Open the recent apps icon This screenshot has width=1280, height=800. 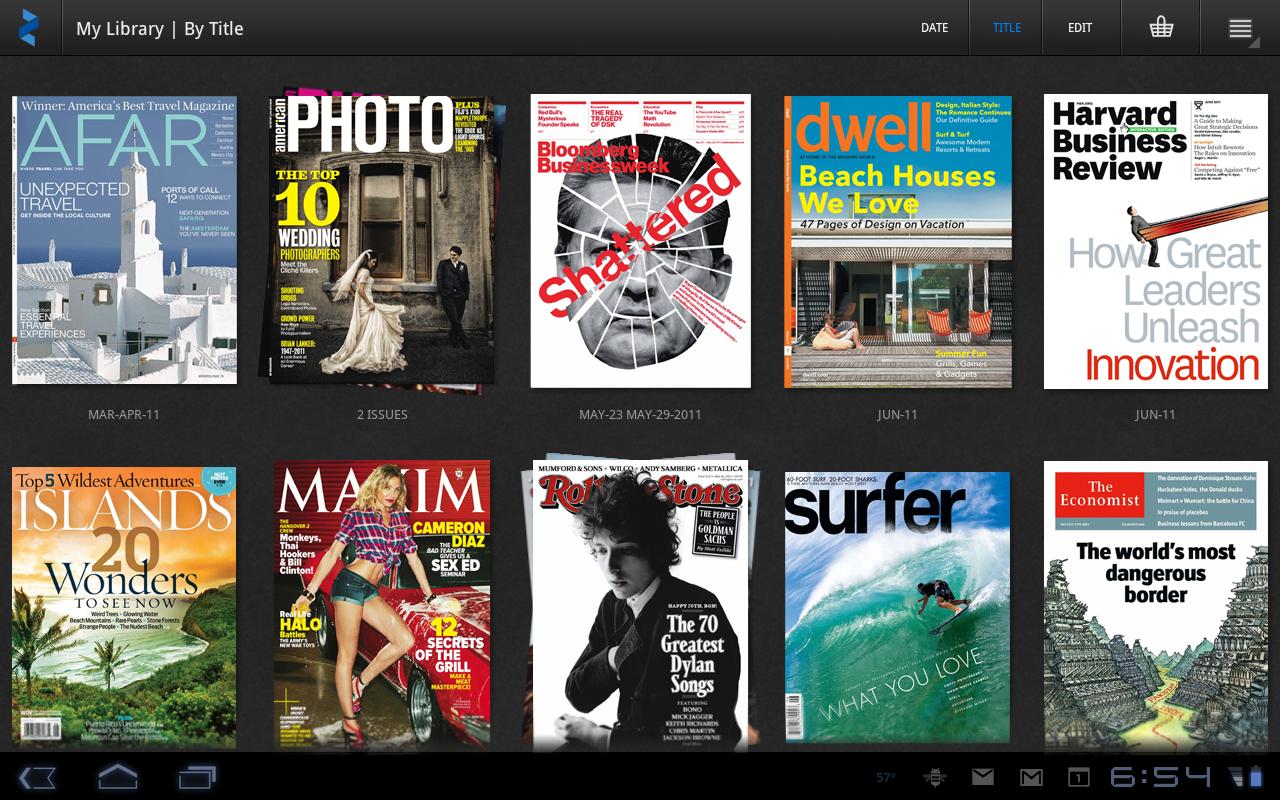point(196,776)
